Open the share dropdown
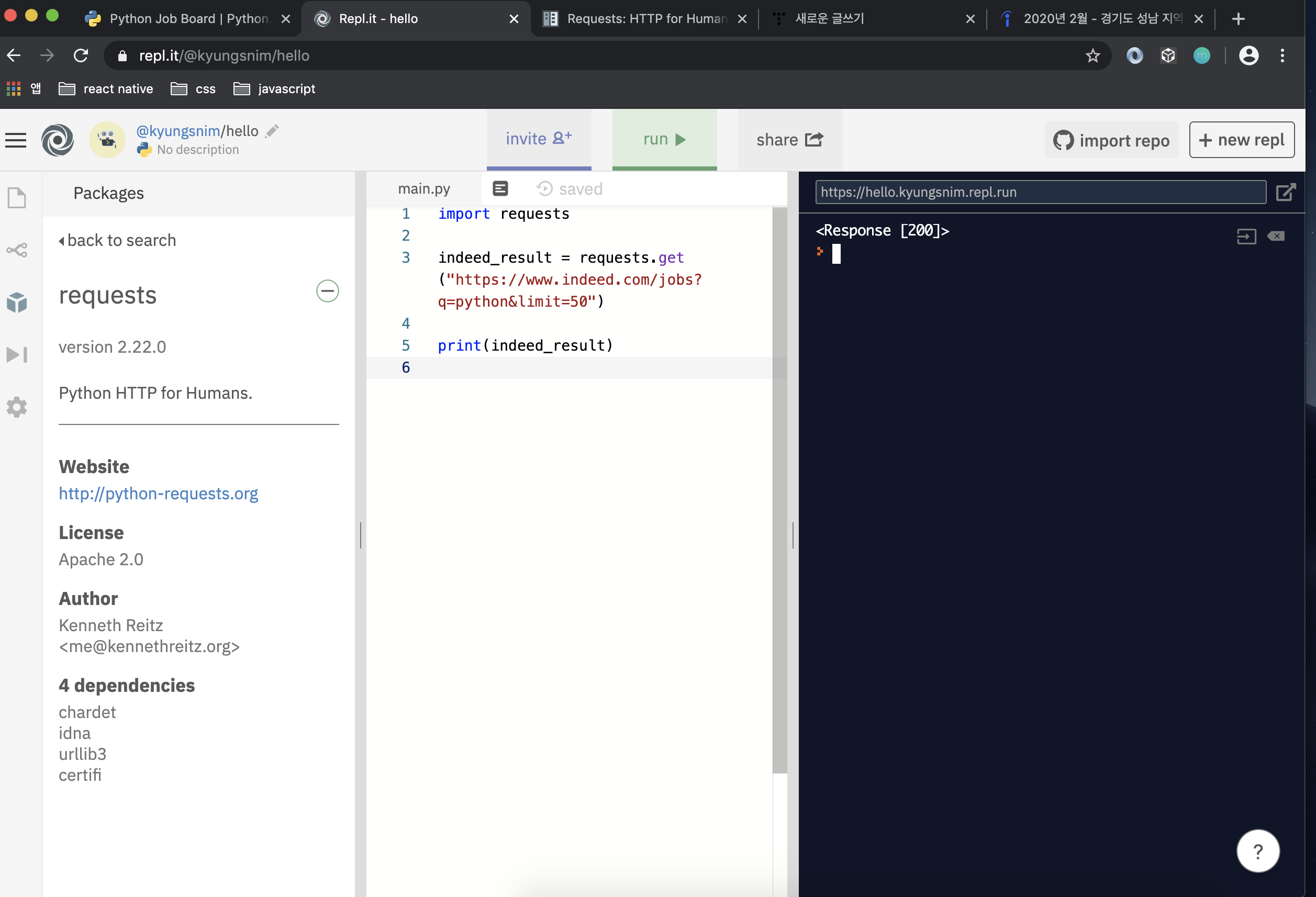 (x=789, y=139)
